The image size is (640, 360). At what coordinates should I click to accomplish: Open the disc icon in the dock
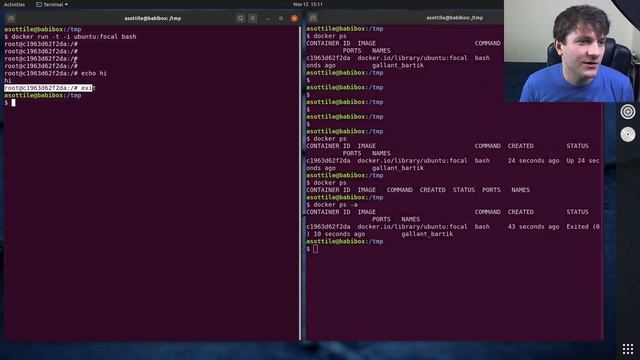[628, 134]
